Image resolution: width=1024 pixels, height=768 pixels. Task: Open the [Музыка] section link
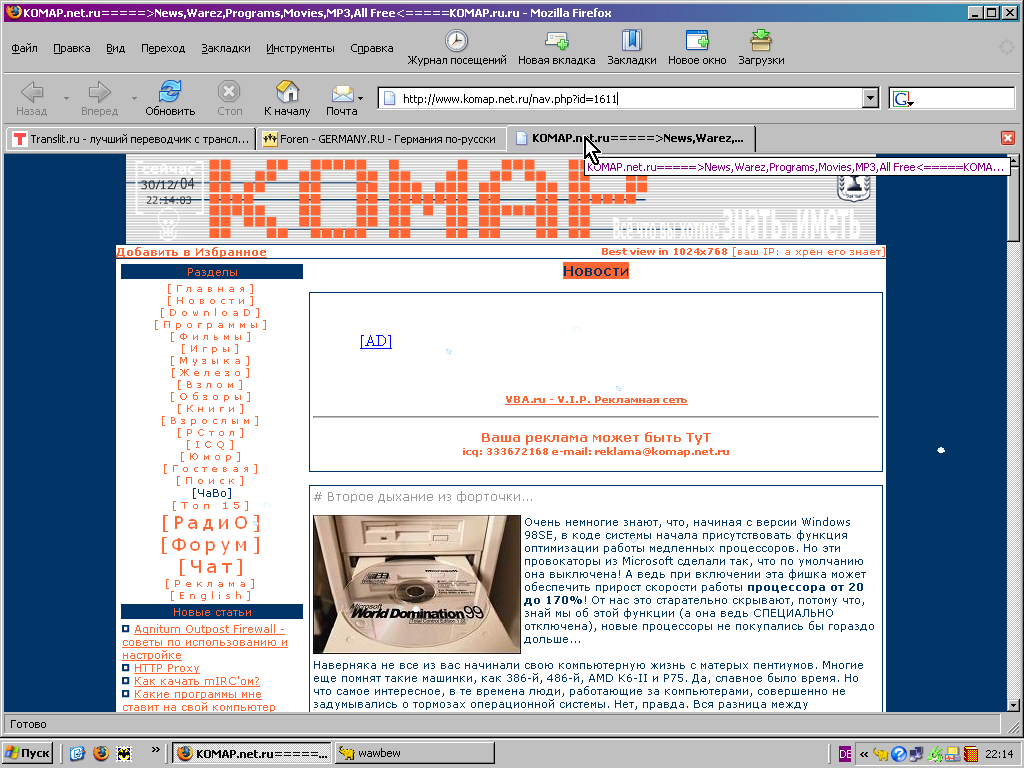click(x=210, y=360)
